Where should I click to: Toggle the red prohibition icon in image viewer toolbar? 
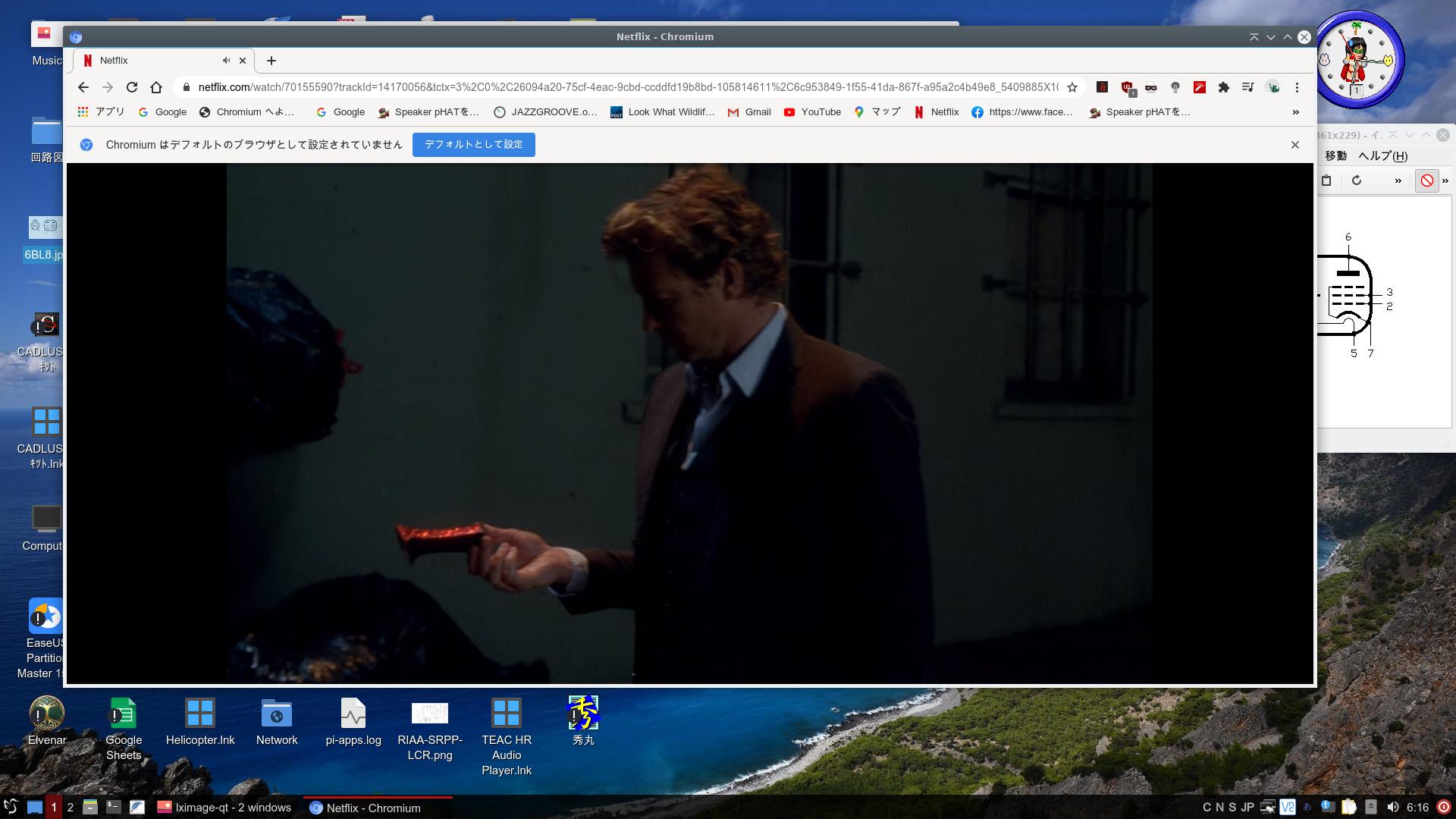tap(1428, 180)
